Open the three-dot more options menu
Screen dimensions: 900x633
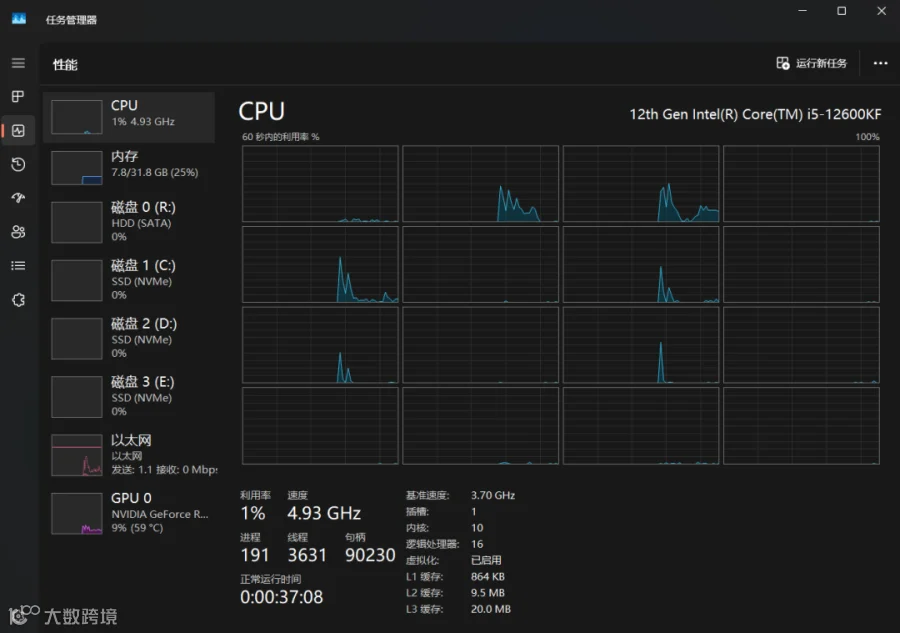(880, 63)
